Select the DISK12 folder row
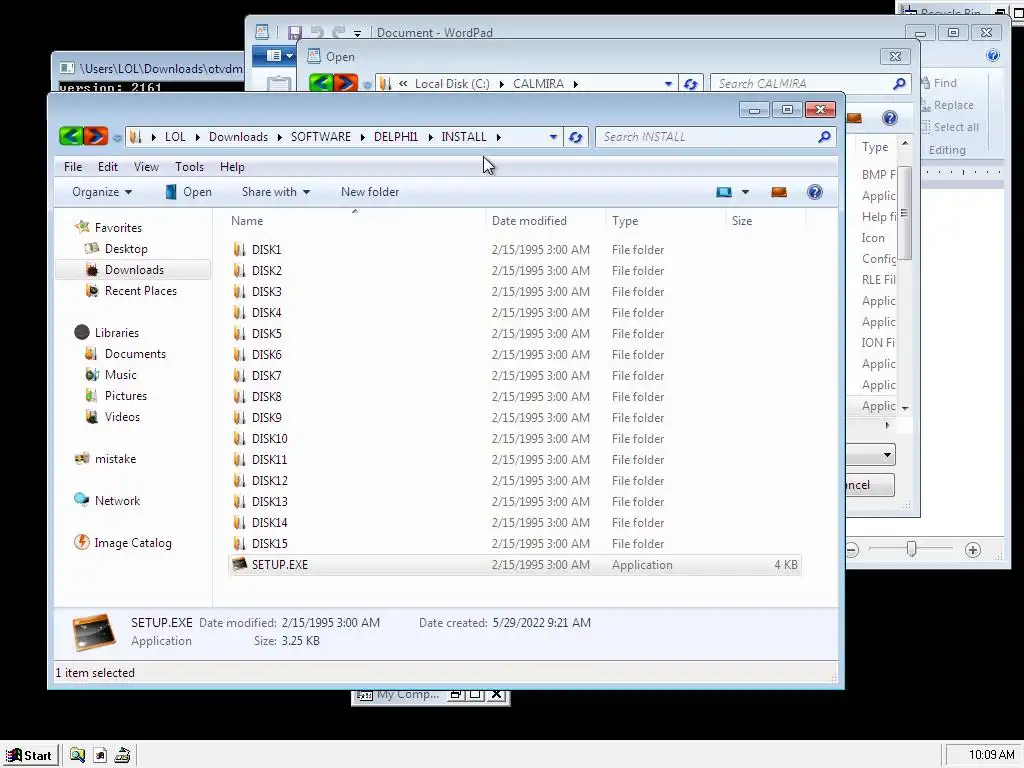Screen dimensions: 1024x768 pos(515,480)
